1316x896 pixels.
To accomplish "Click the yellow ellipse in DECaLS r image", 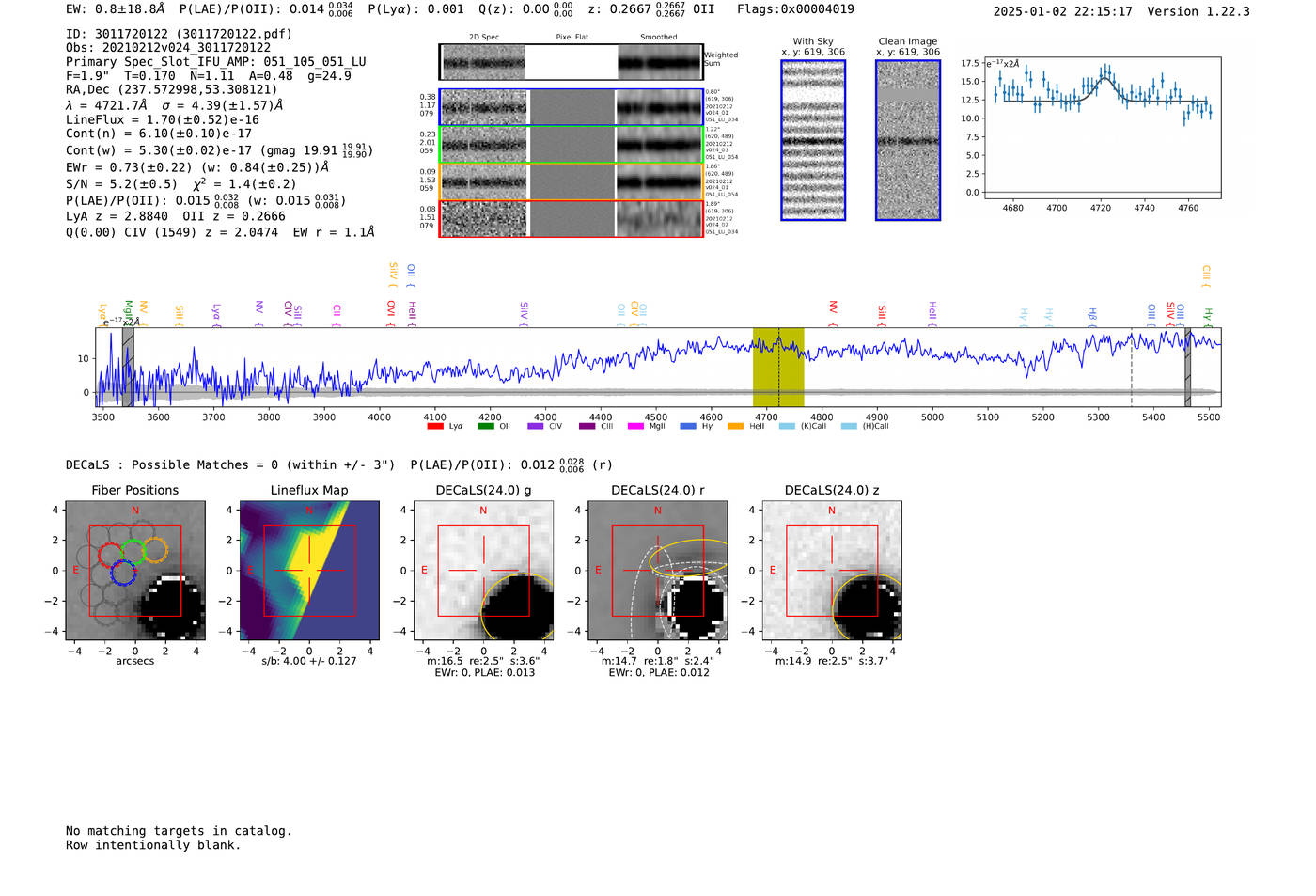I will tap(690, 558).
